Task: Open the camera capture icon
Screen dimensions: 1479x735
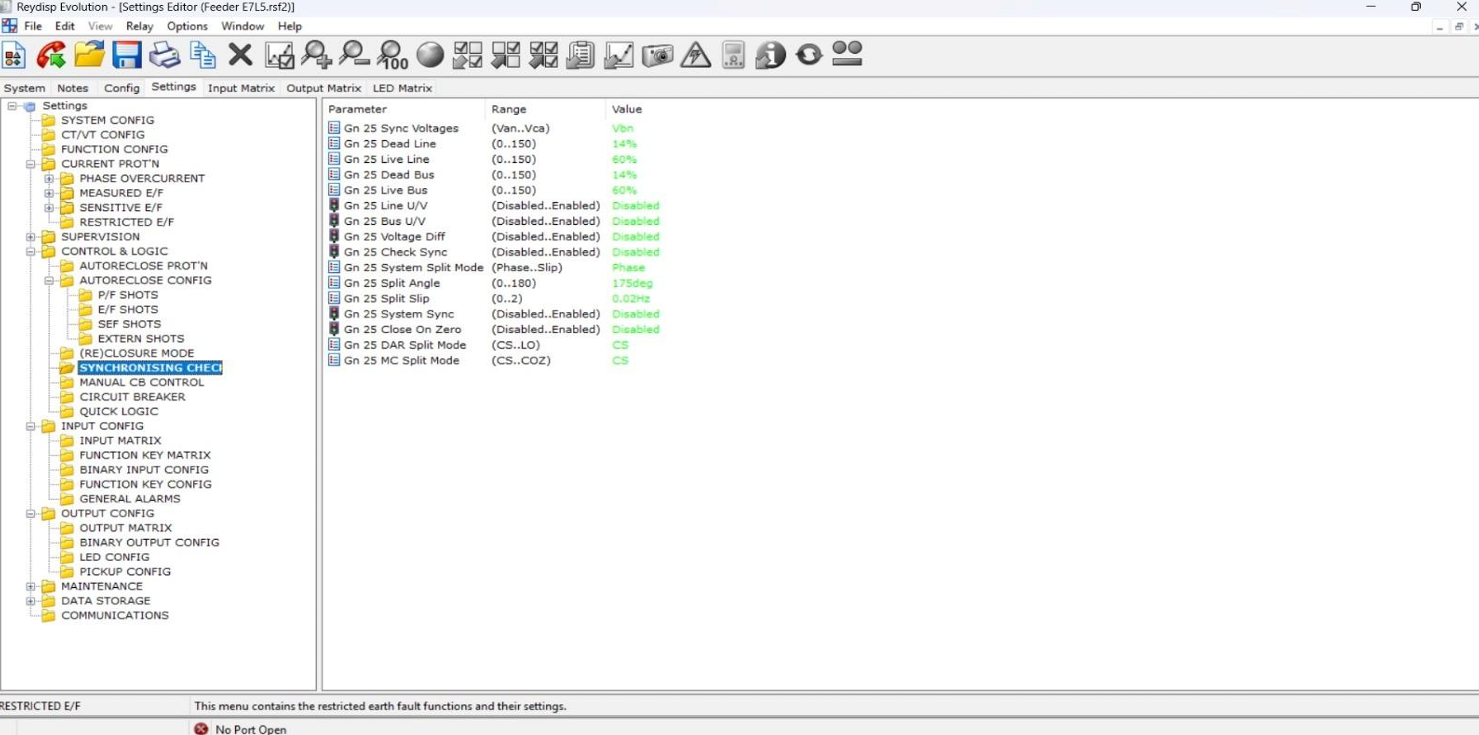Action: (658, 54)
